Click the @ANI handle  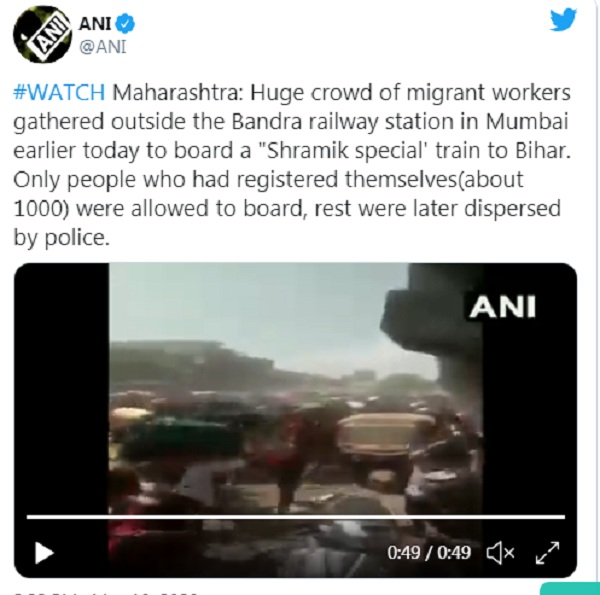pos(103,47)
